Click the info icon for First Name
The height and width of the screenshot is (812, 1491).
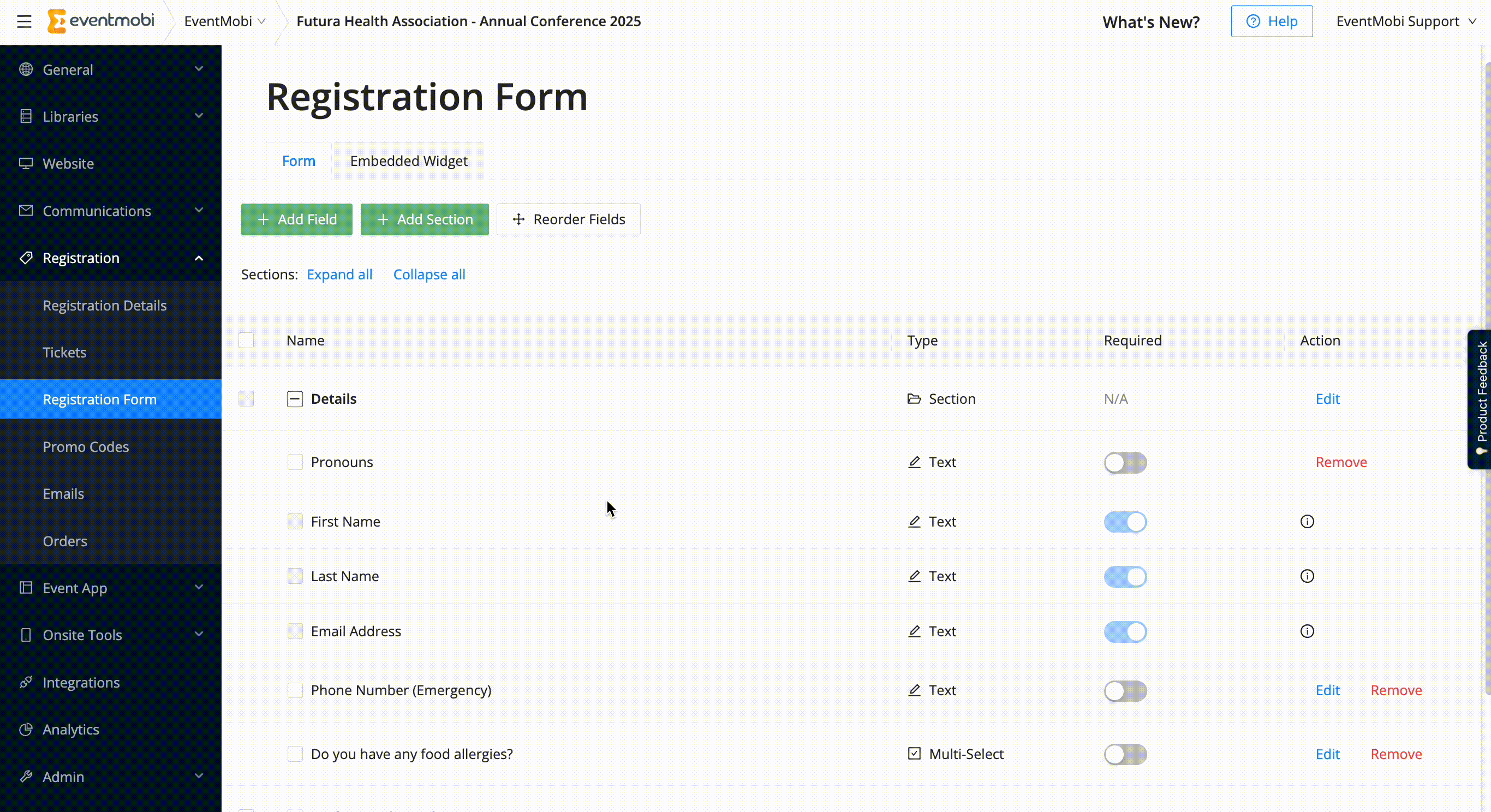(x=1307, y=522)
